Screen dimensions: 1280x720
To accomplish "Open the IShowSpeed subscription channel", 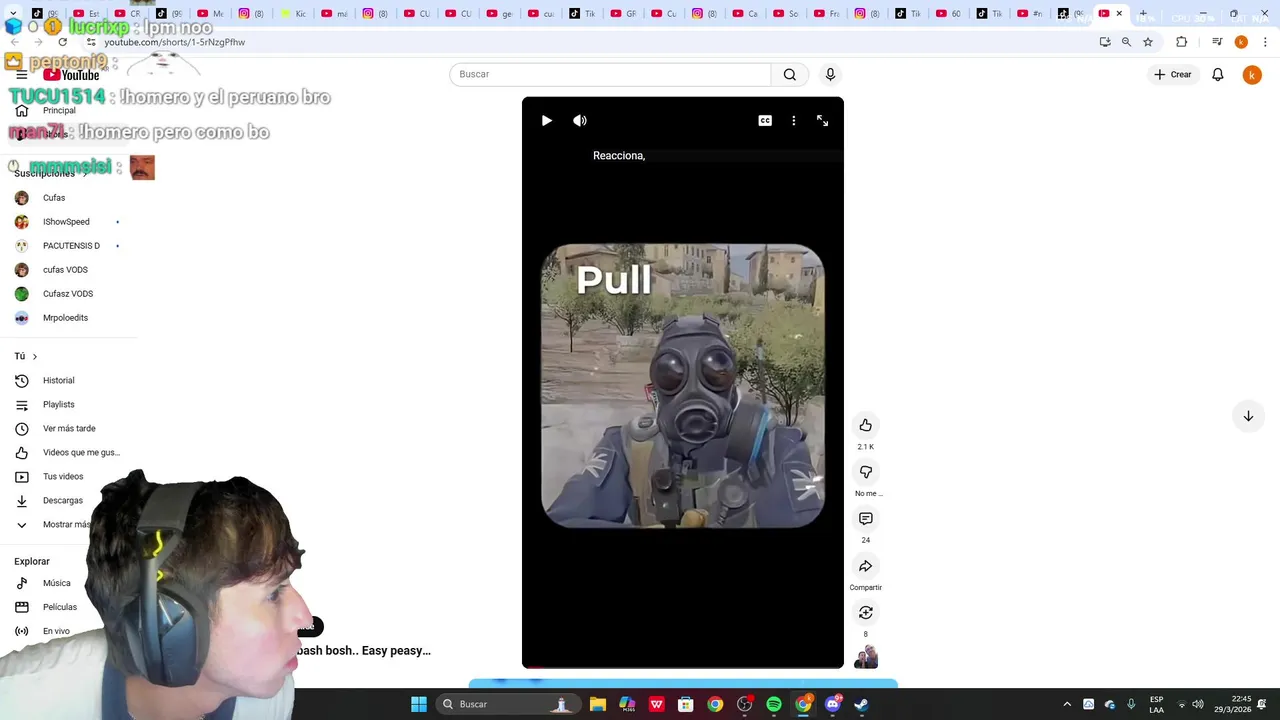I will (x=68, y=222).
